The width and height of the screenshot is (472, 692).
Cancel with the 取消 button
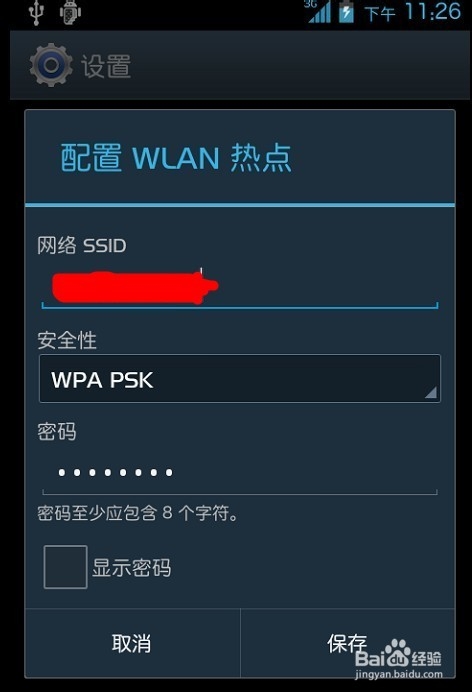pos(132,643)
